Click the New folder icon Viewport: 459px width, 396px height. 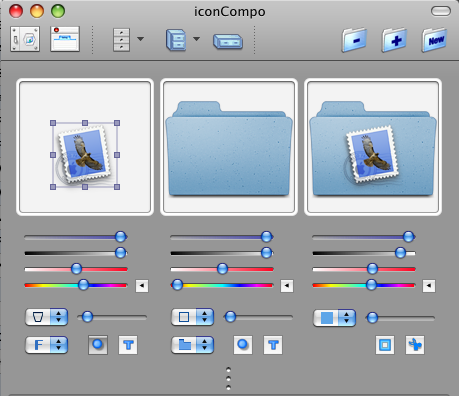pyautogui.click(x=435, y=40)
